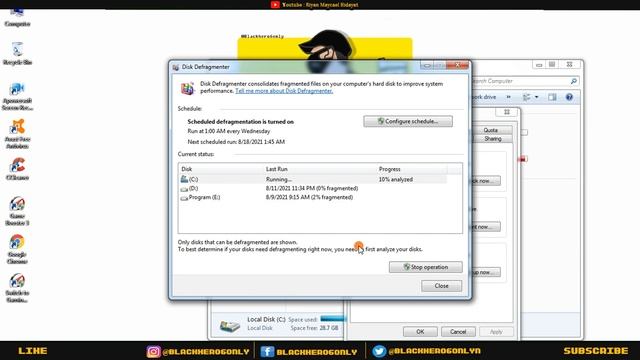640x360 pixels.
Task: Click the Facebook icon in bottom banner
Action: point(267,351)
